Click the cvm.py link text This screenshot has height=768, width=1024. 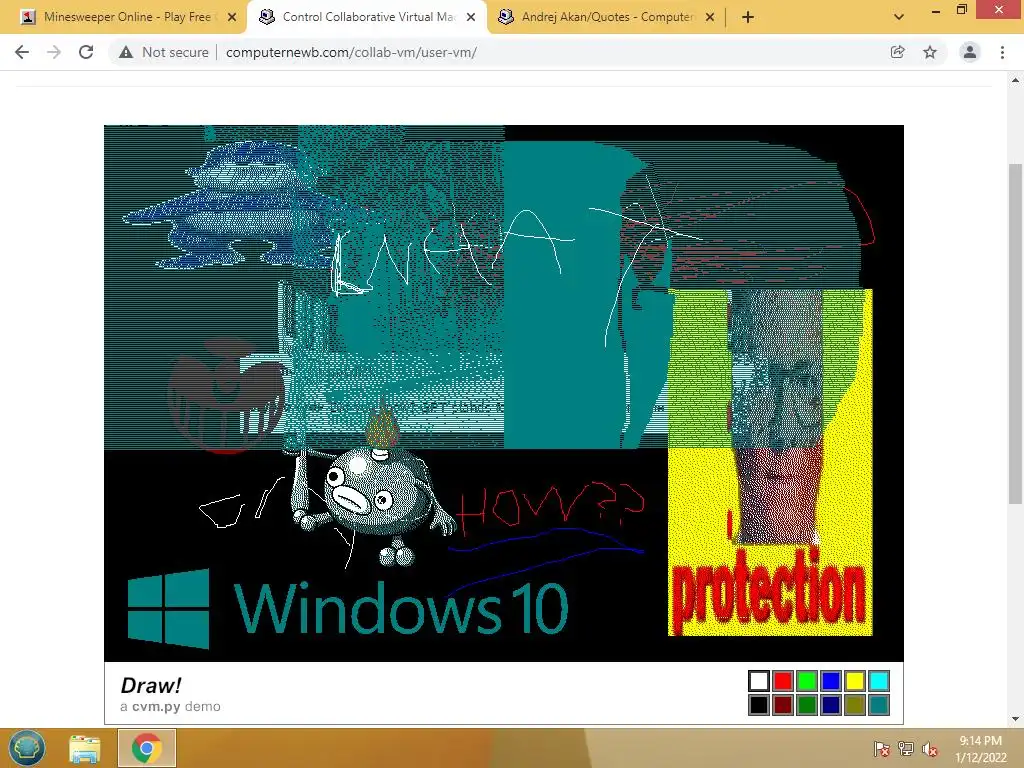click(156, 707)
